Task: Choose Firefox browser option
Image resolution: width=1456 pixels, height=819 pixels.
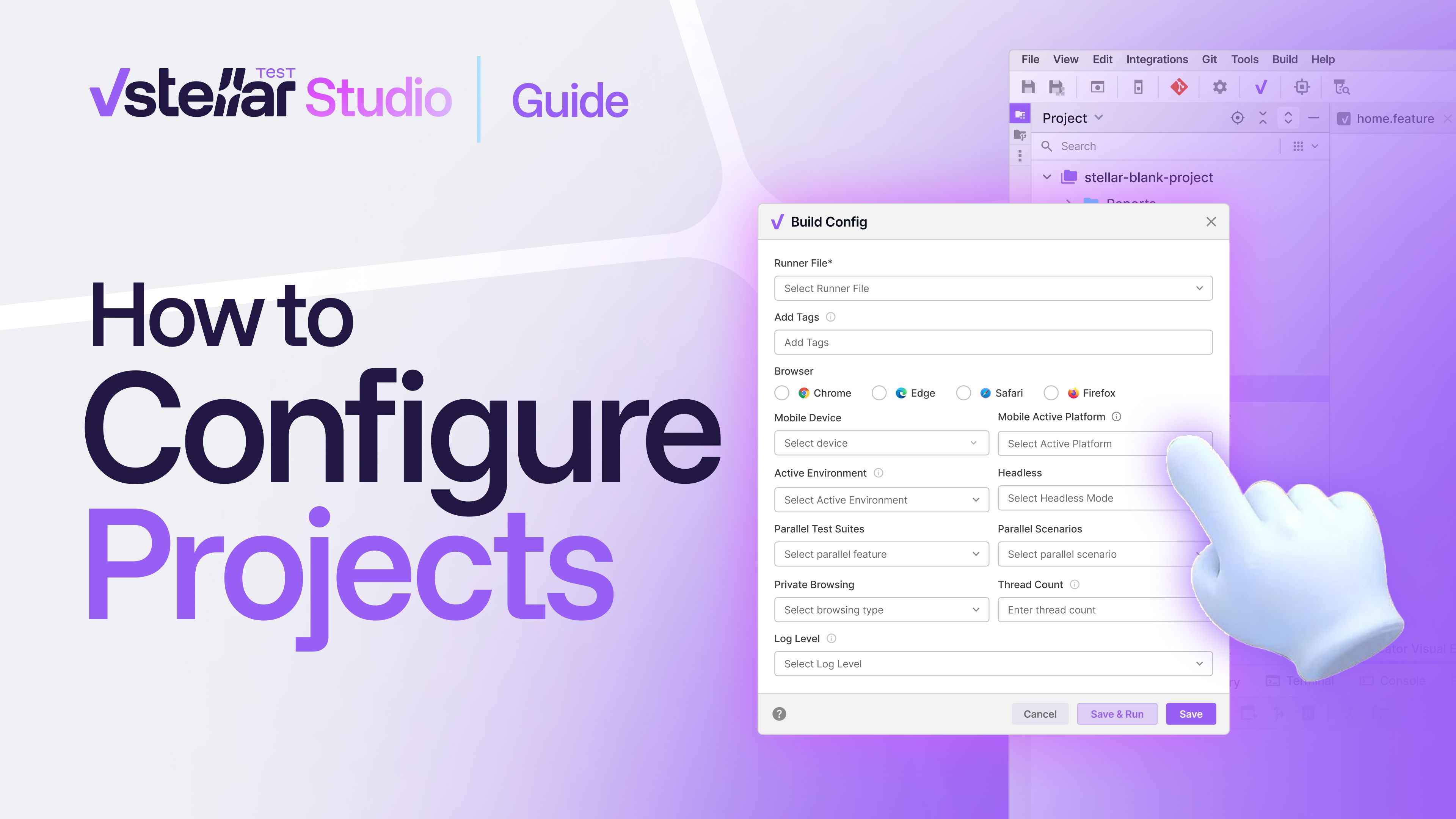Action: pyautogui.click(x=1051, y=393)
